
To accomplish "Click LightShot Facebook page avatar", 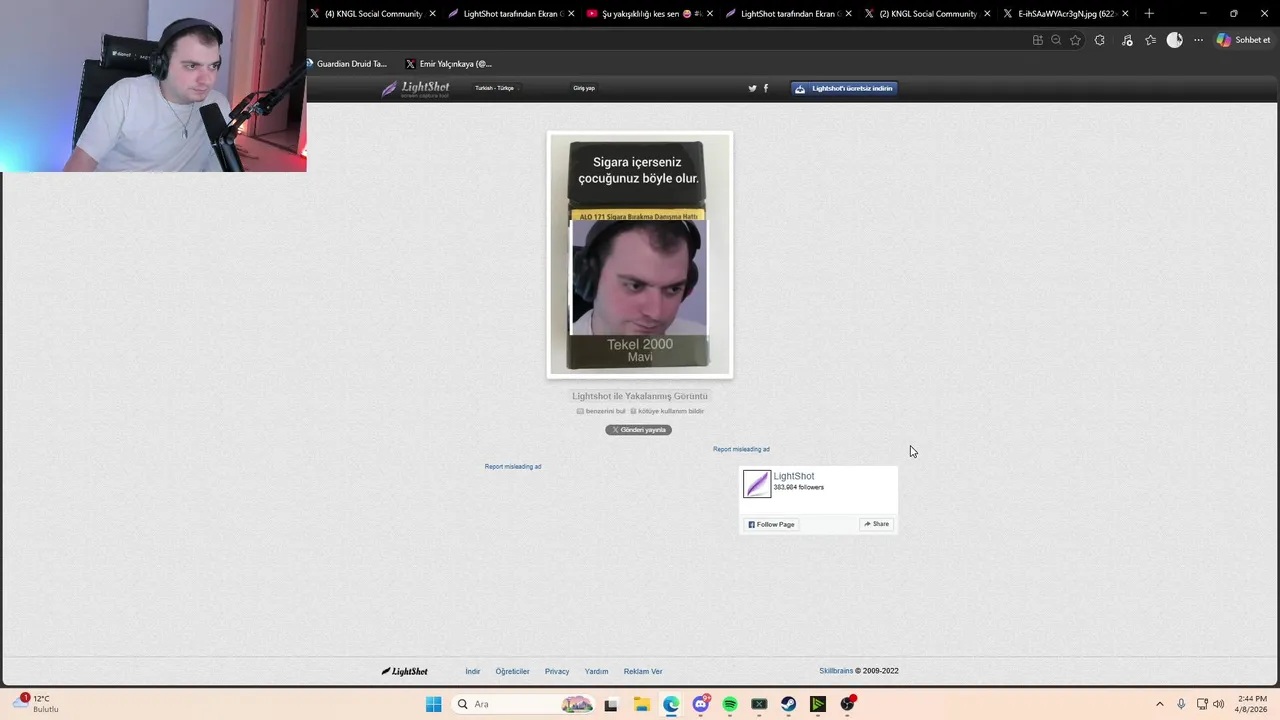I will coord(757,484).
